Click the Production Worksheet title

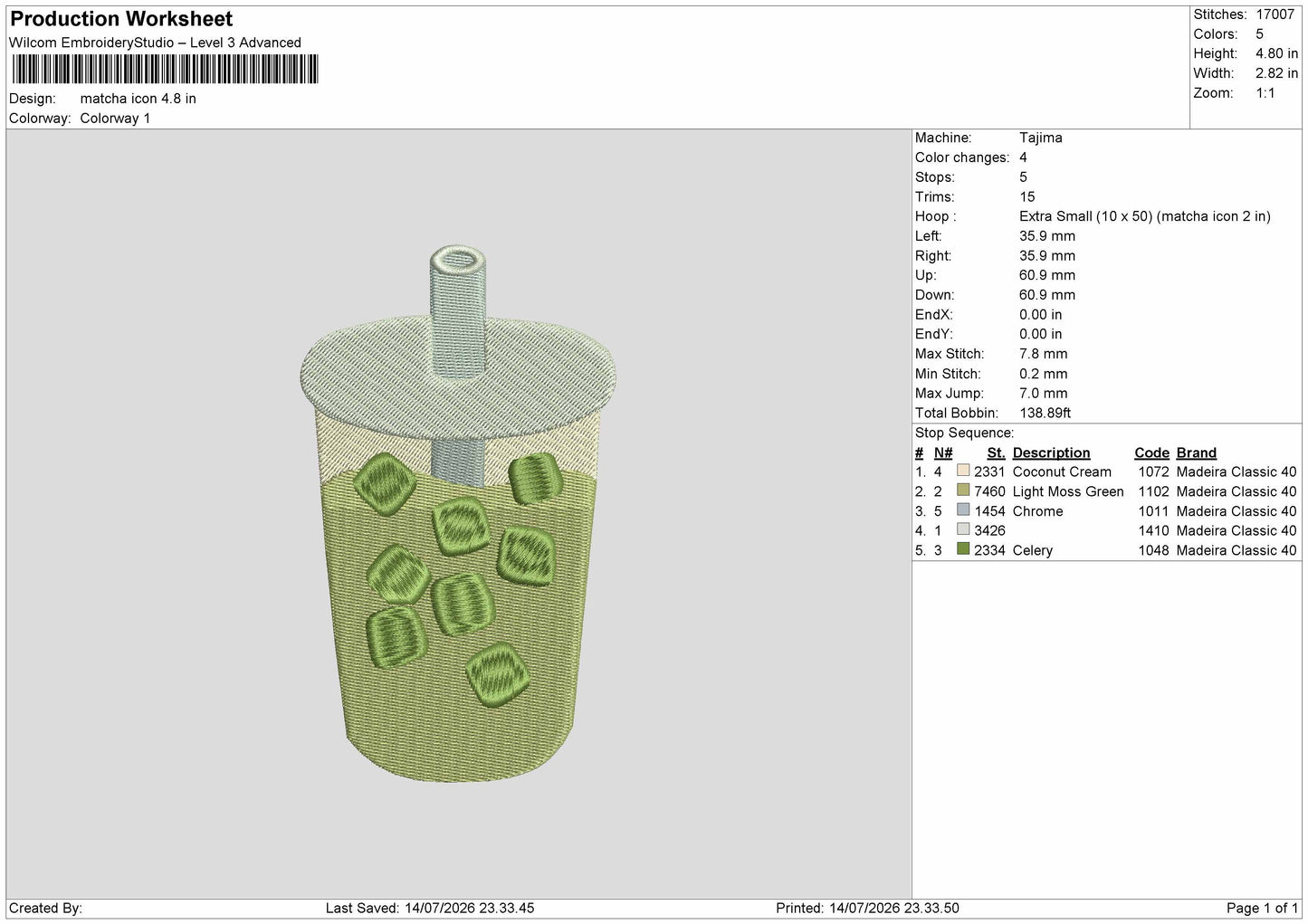pos(121,19)
